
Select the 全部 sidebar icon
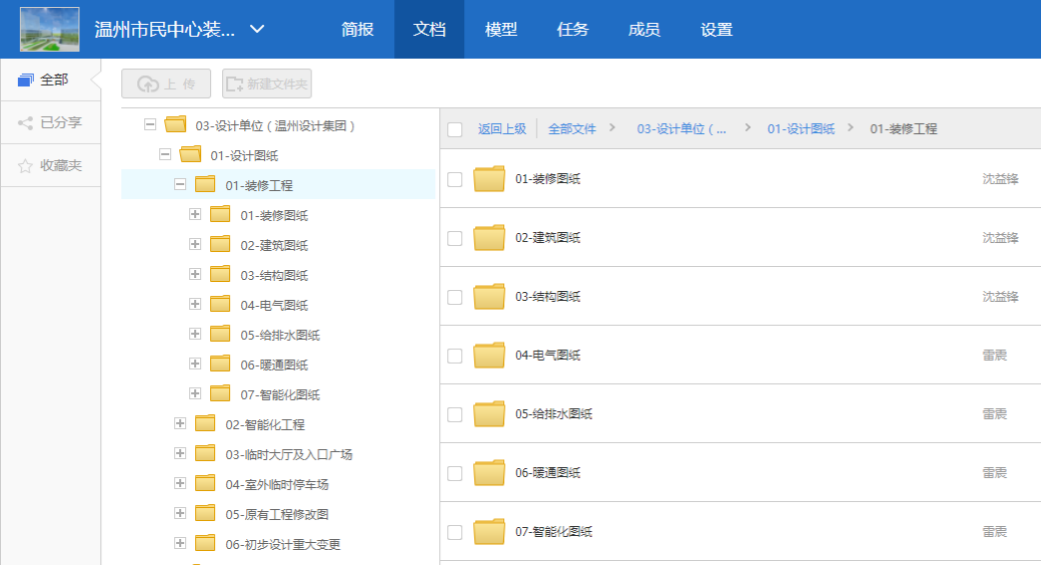(26, 80)
